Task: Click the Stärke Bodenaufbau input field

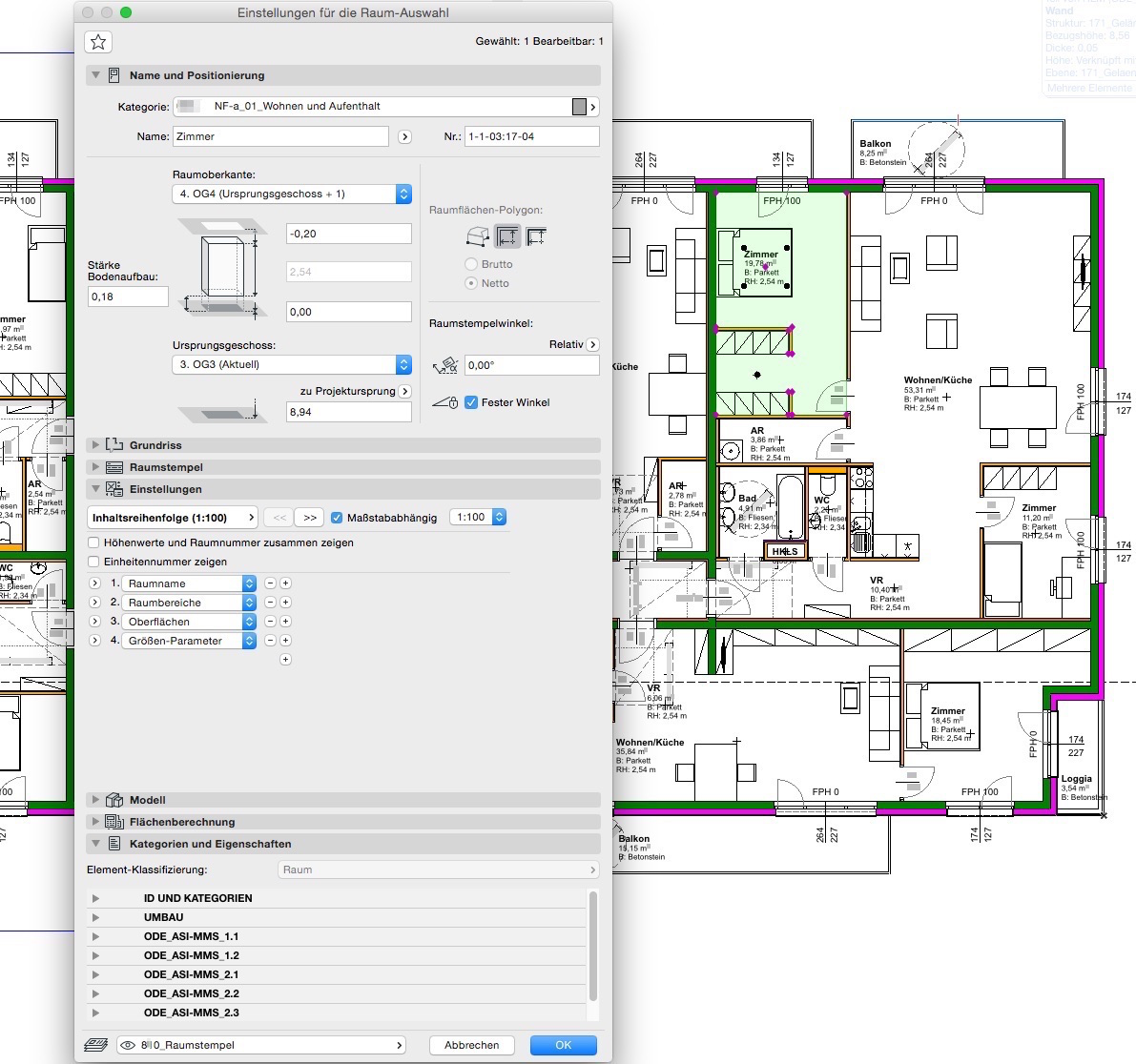Action: 128,297
